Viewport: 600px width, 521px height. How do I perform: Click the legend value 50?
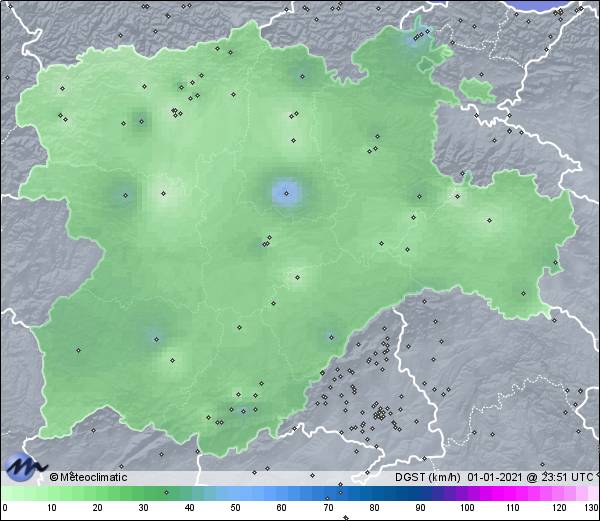coord(235,508)
